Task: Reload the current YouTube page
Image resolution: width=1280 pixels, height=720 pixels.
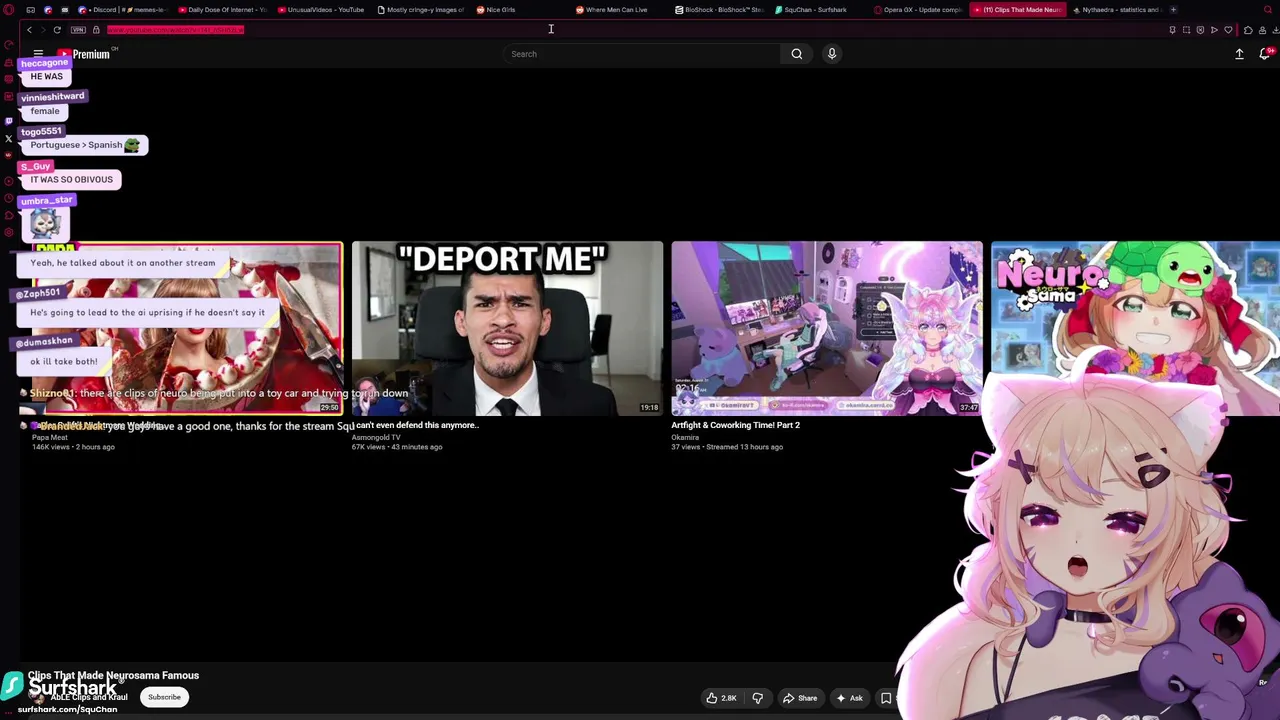Action: [x=57, y=30]
